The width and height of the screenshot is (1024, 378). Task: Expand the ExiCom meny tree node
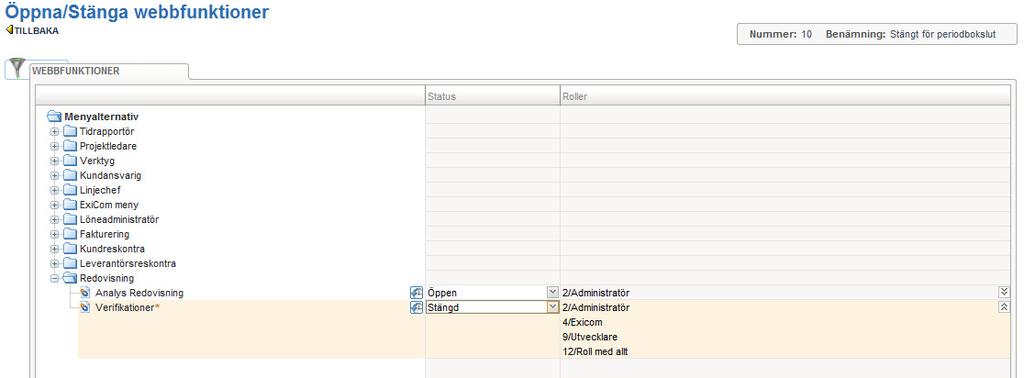click(55, 205)
